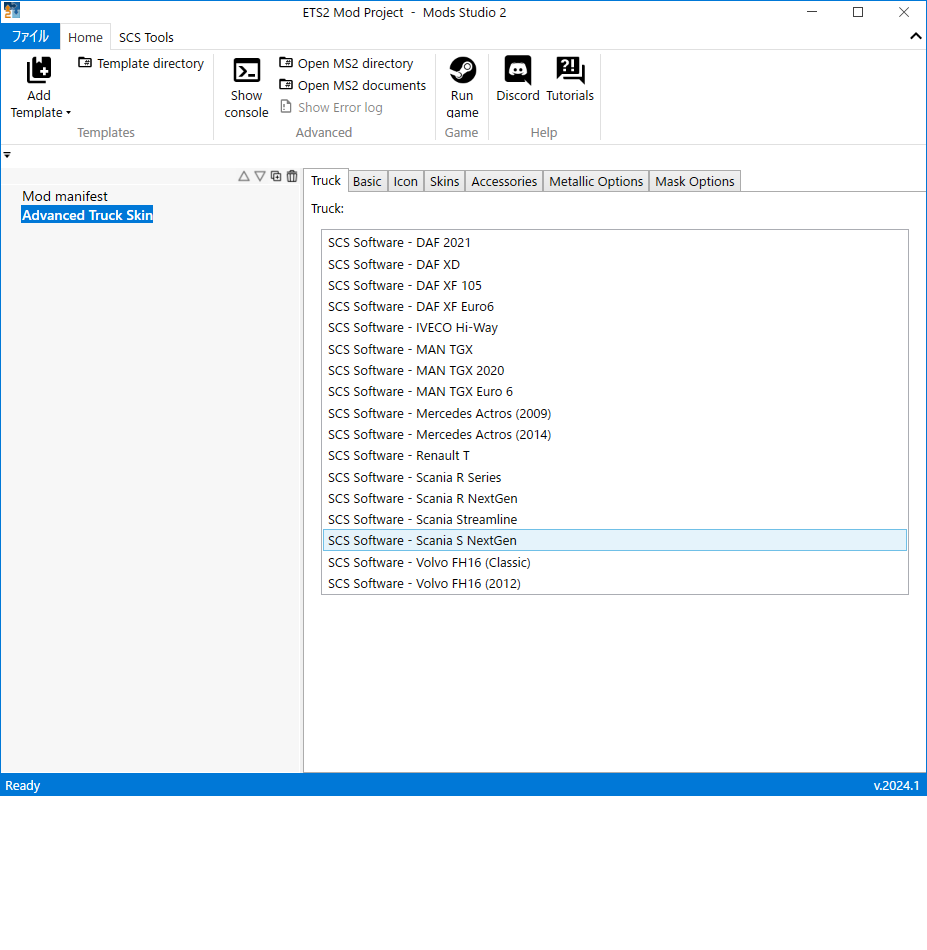Viewport: 927px width, 950px height.
Task: Move selected template down with triangle arrow
Action: click(260, 176)
